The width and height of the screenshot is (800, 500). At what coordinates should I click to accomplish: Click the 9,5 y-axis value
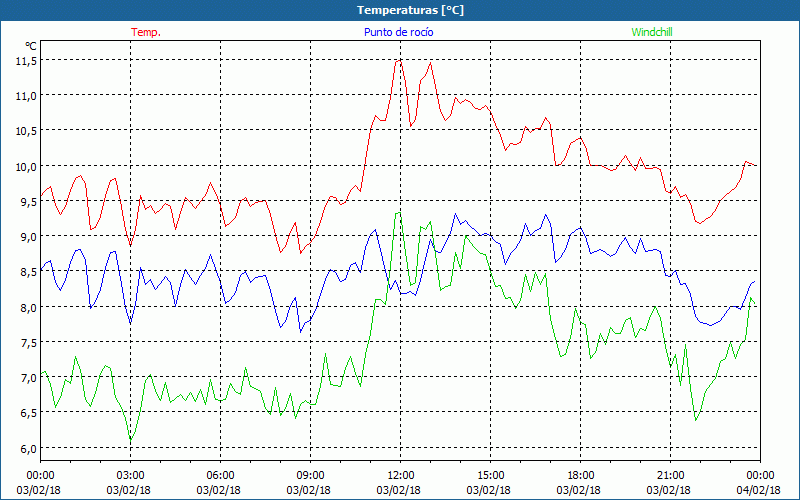point(29,202)
